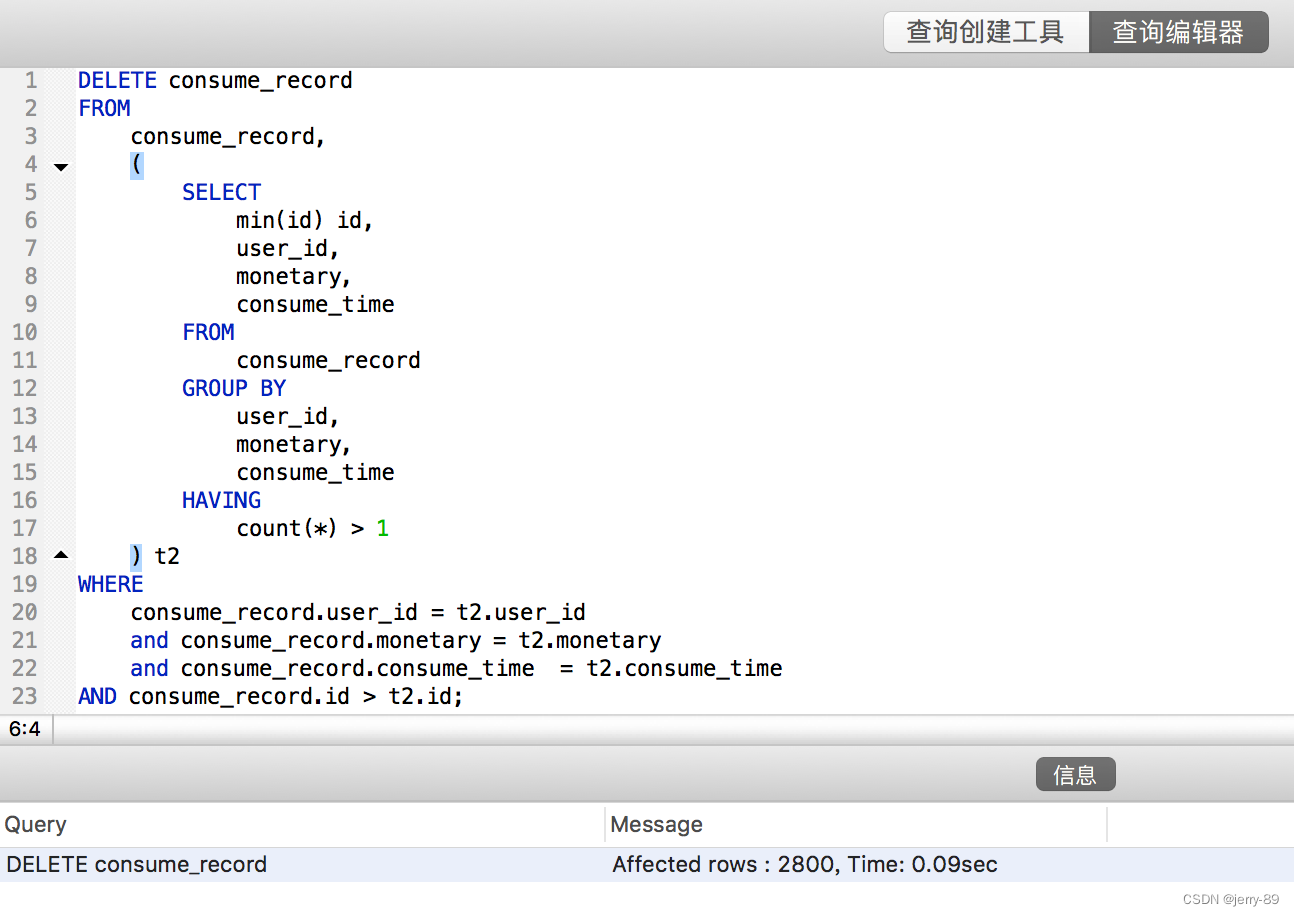This screenshot has width=1294, height=916.
Task: Click the SELECT keyword on line 5
Action: (221, 191)
